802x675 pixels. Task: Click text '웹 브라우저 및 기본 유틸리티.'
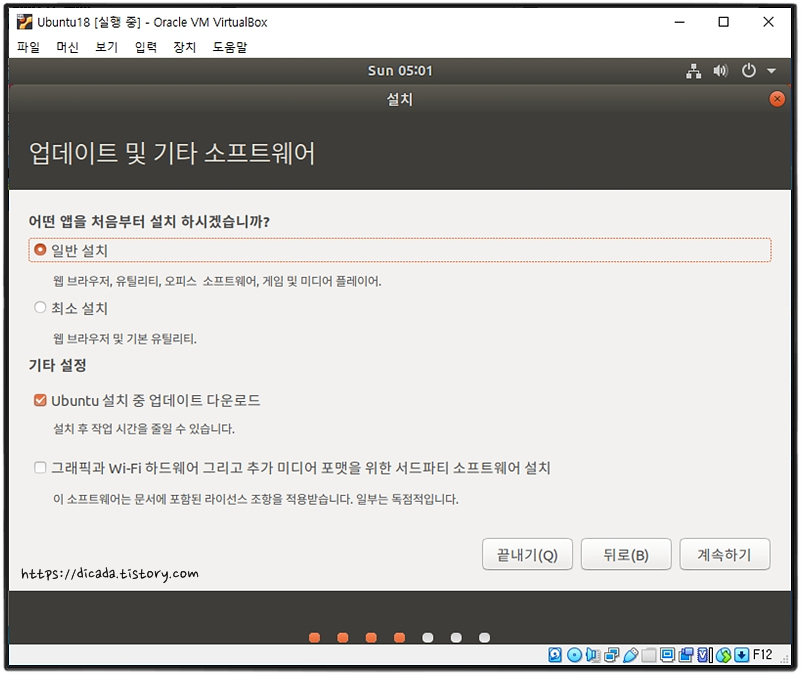point(125,339)
